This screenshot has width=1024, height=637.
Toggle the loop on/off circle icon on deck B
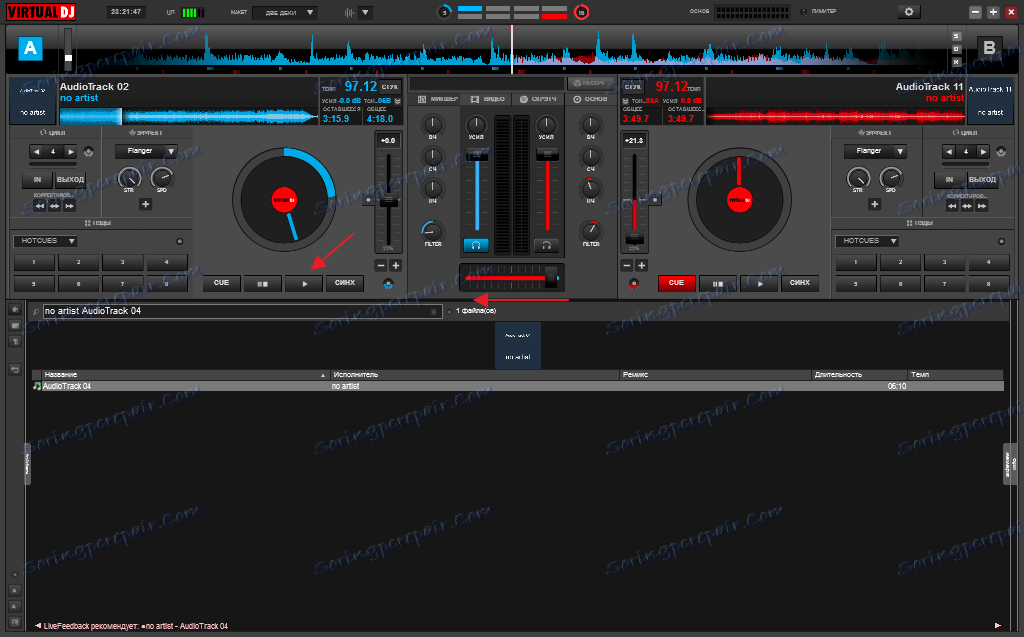(x=1000, y=152)
